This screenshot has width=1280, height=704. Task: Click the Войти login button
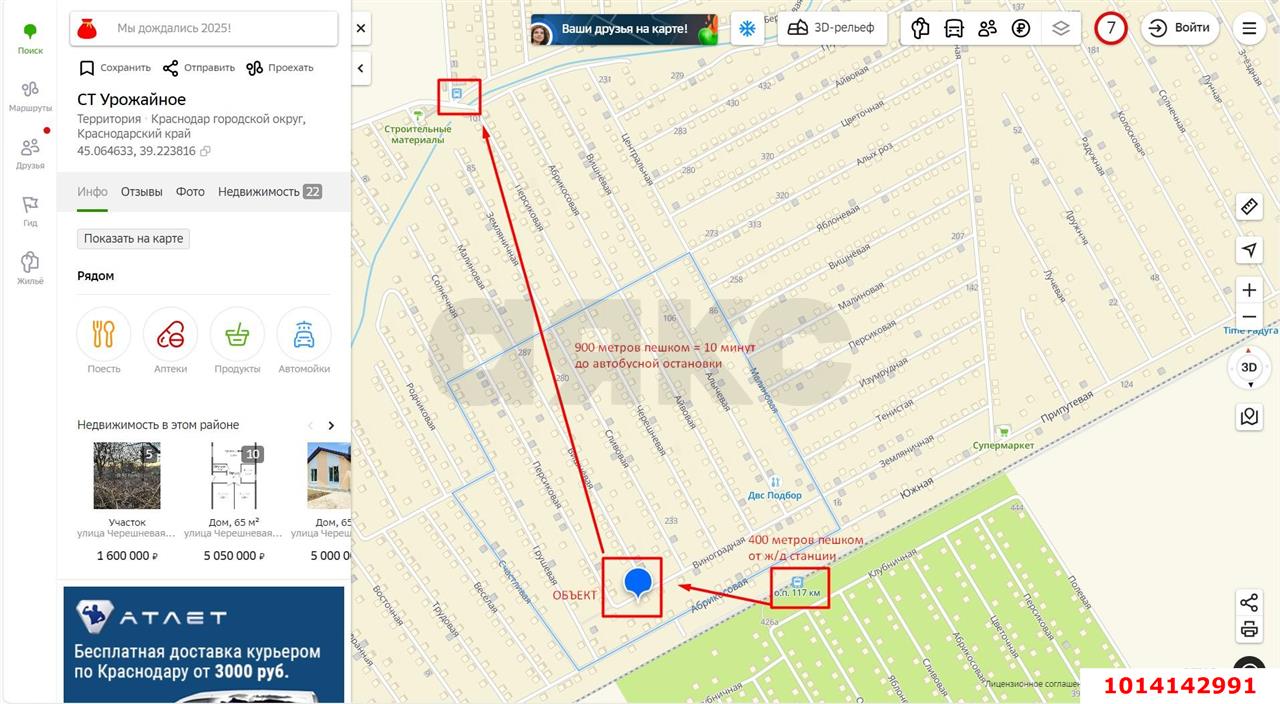(1181, 28)
